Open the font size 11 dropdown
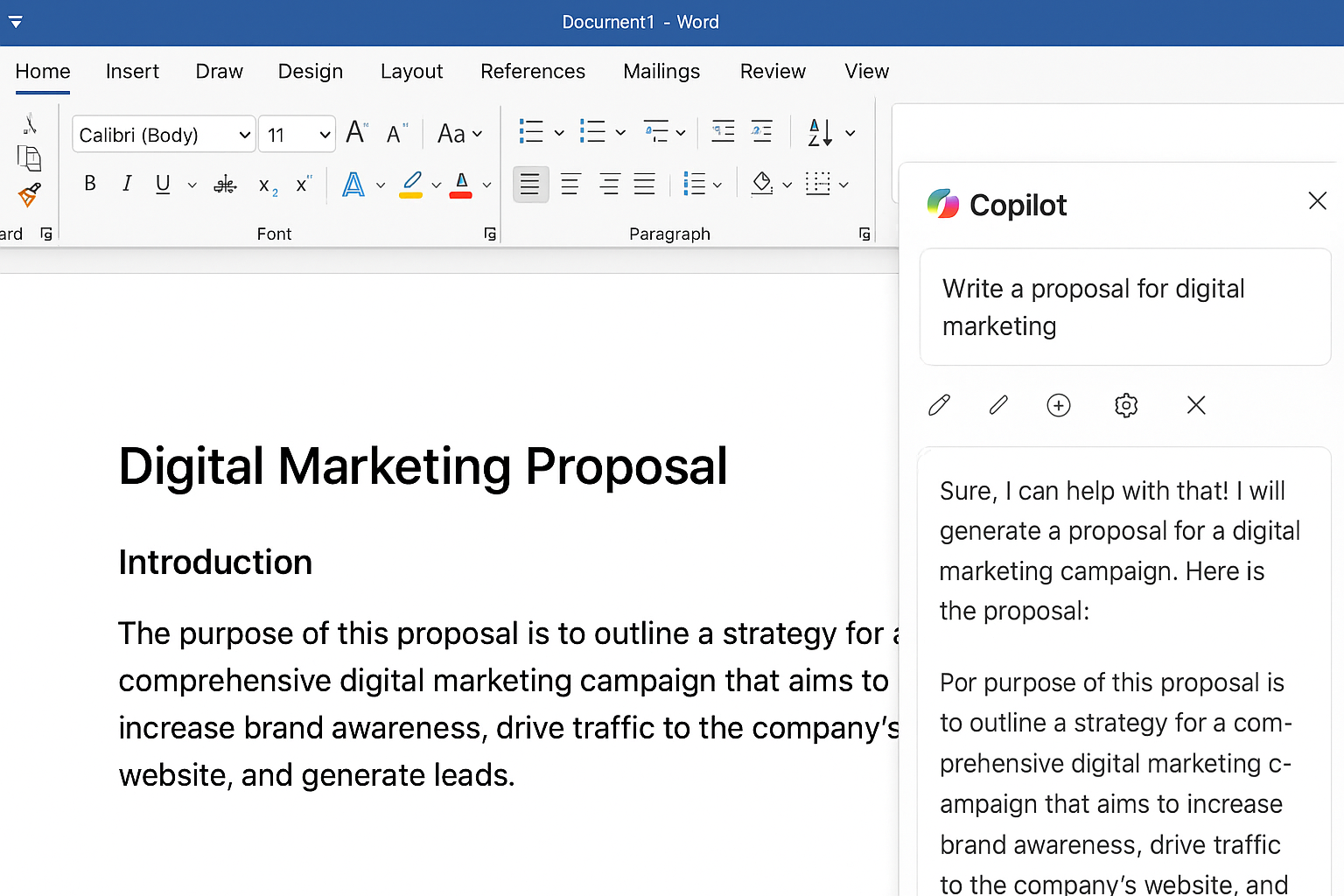 coord(325,135)
